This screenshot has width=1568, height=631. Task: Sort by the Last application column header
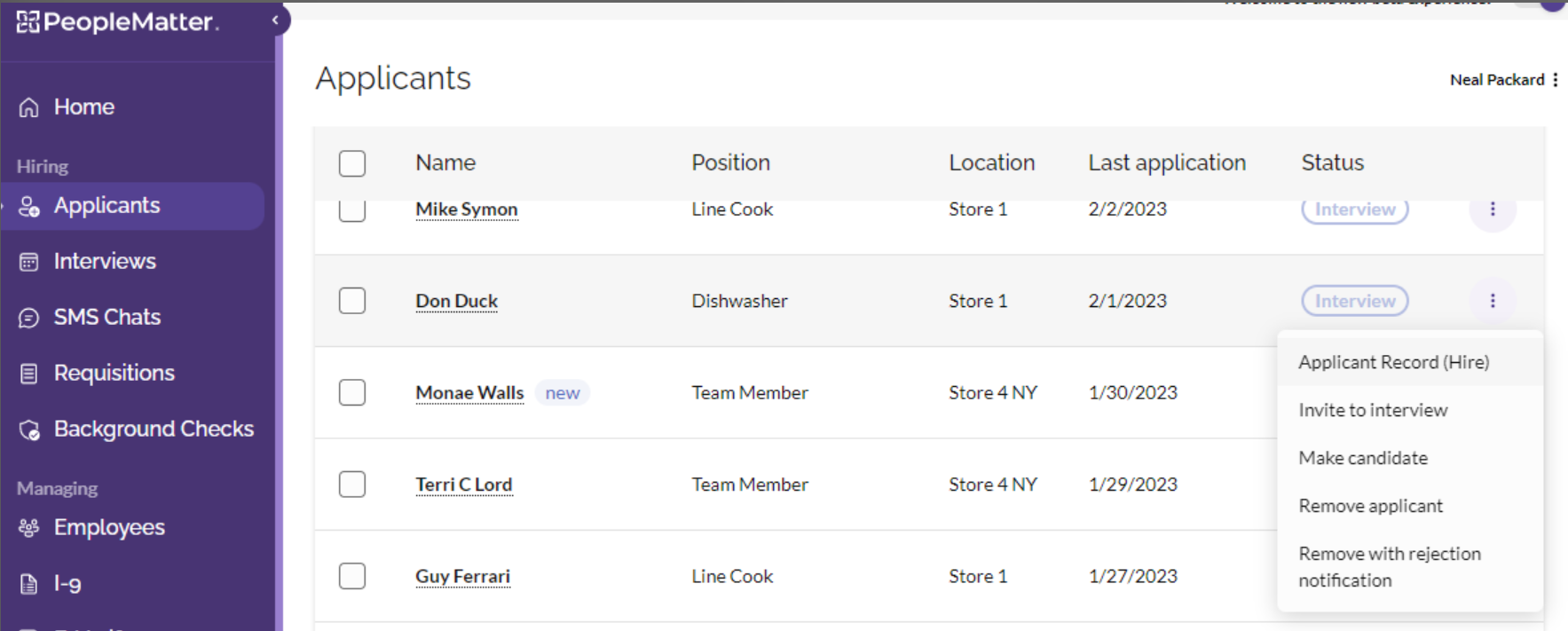click(1167, 162)
